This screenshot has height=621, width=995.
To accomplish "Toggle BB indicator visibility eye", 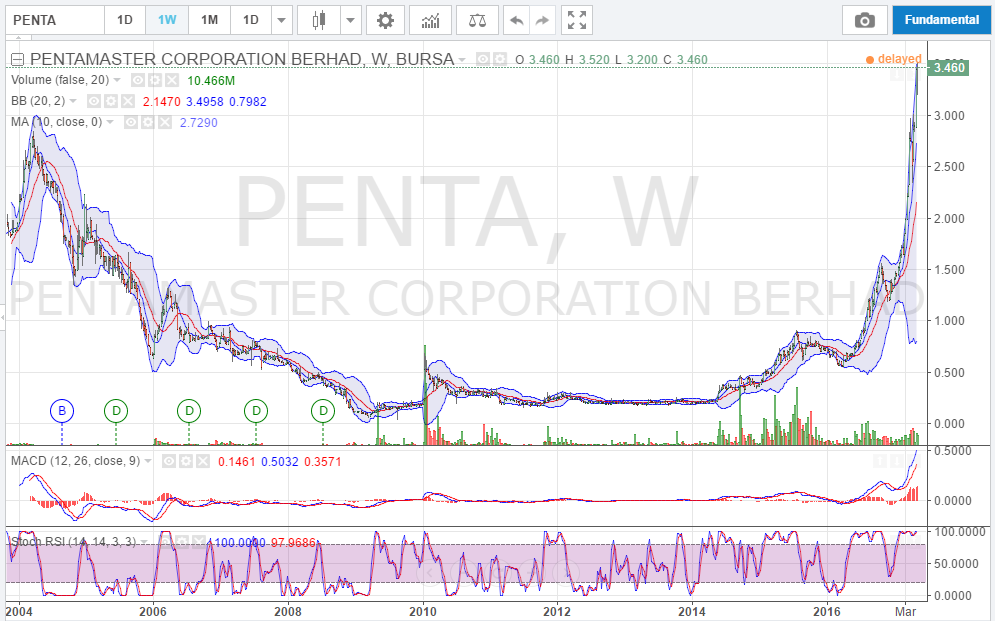I will click(93, 101).
